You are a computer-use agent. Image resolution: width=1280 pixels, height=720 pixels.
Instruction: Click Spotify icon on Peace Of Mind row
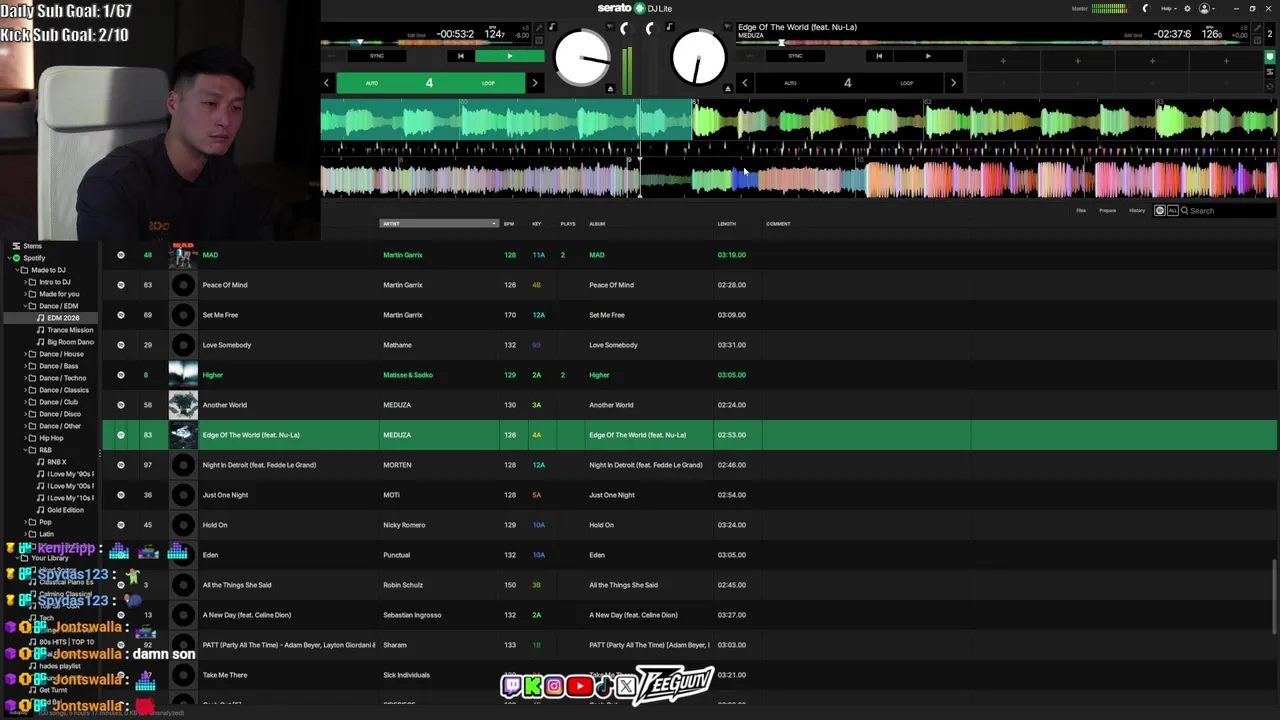tap(121, 285)
